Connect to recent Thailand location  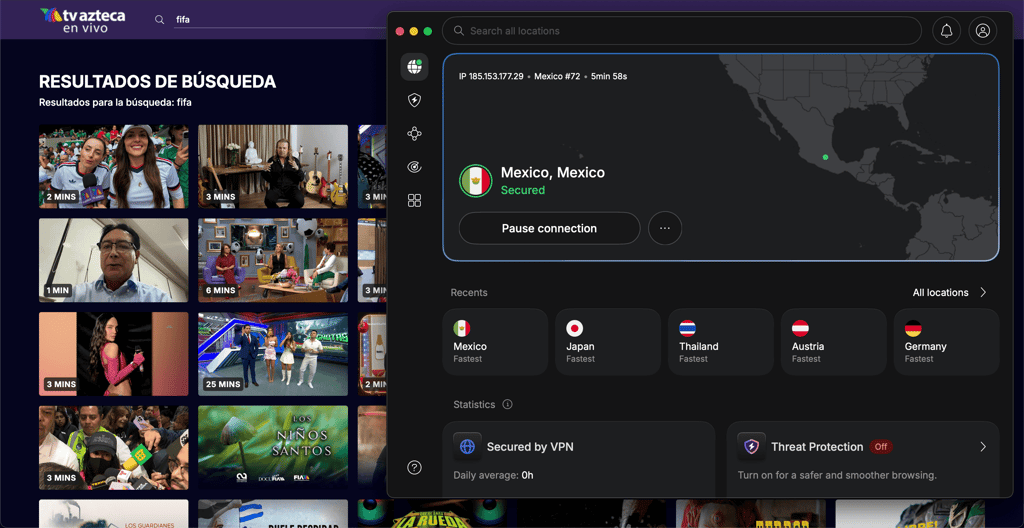point(721,342)
